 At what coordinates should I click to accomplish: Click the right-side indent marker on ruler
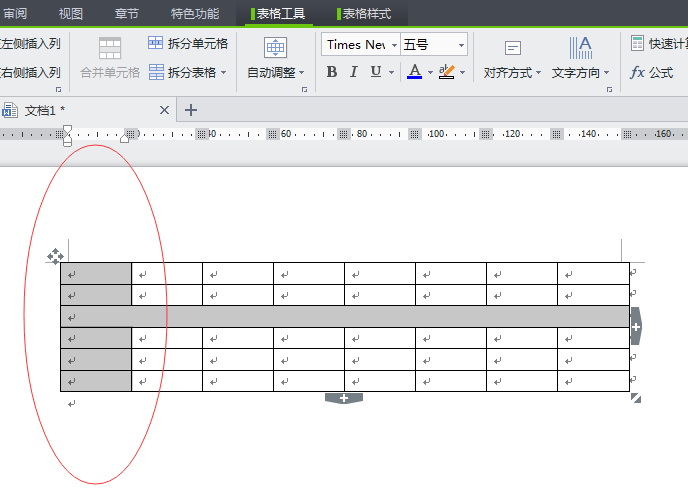pos(125,139)
